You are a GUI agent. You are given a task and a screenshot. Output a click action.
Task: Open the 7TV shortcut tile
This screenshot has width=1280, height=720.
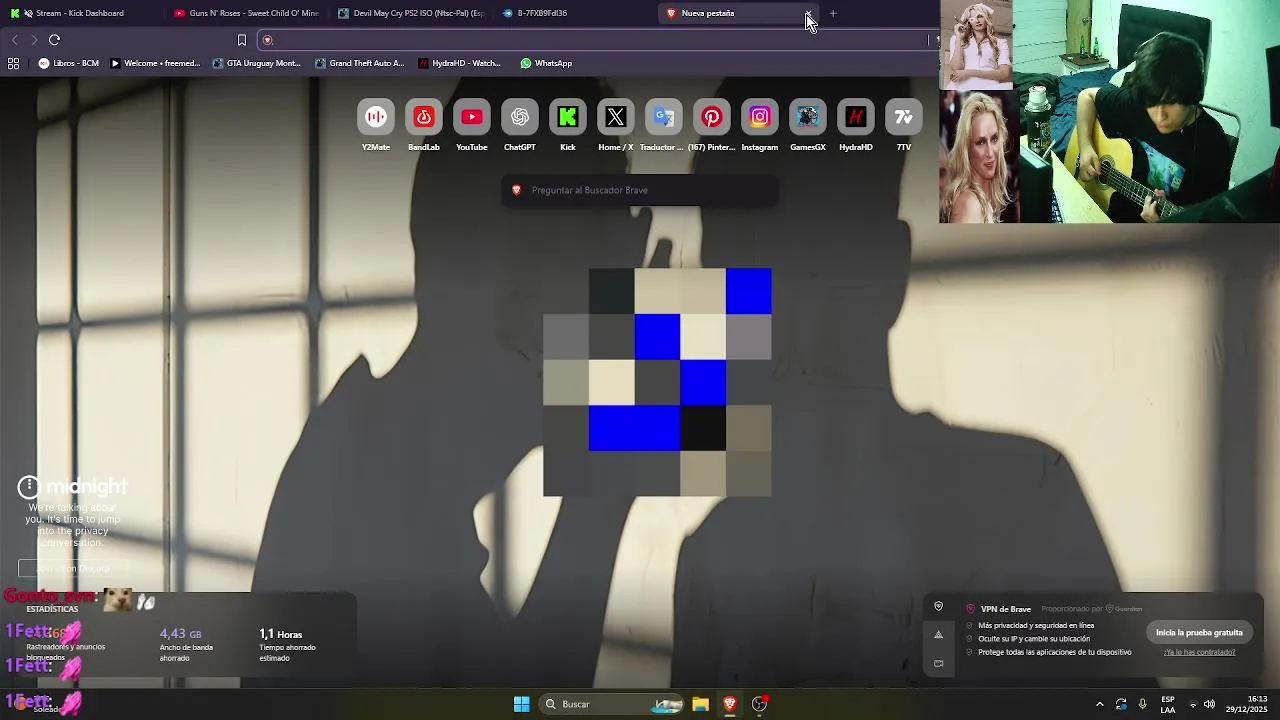point(904,118)
